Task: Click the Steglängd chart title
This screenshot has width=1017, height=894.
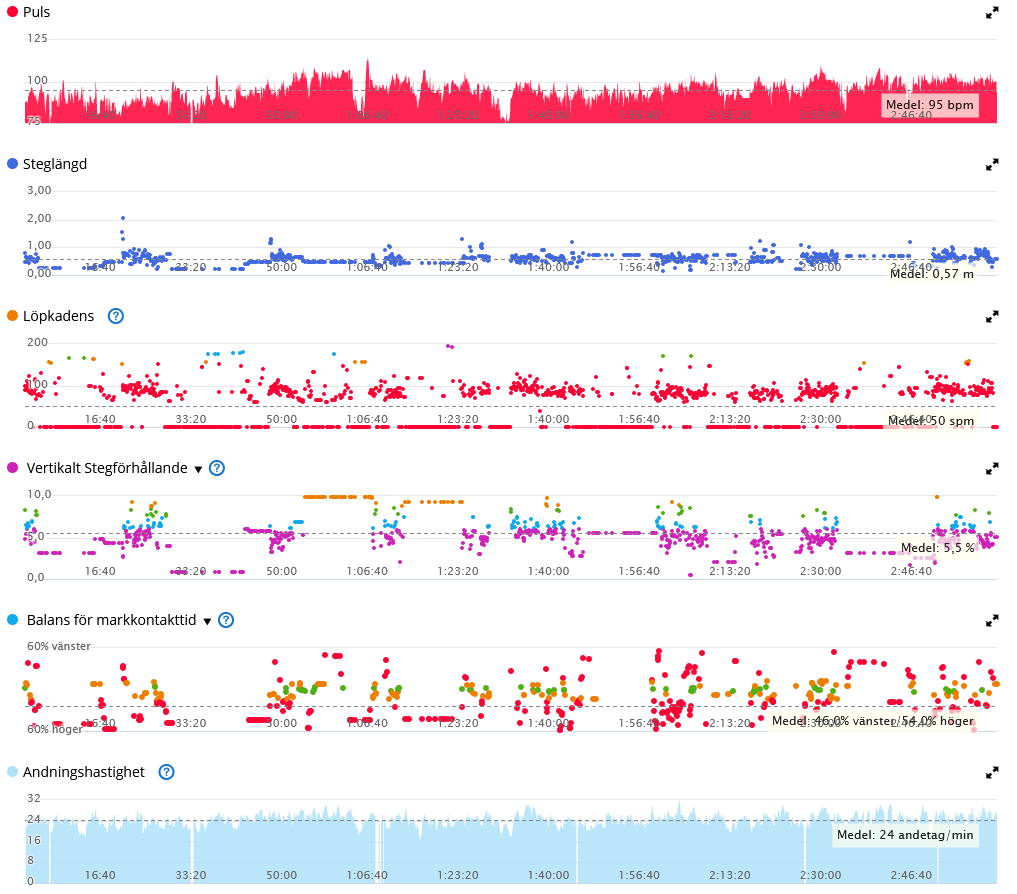Action: [55, 165]
